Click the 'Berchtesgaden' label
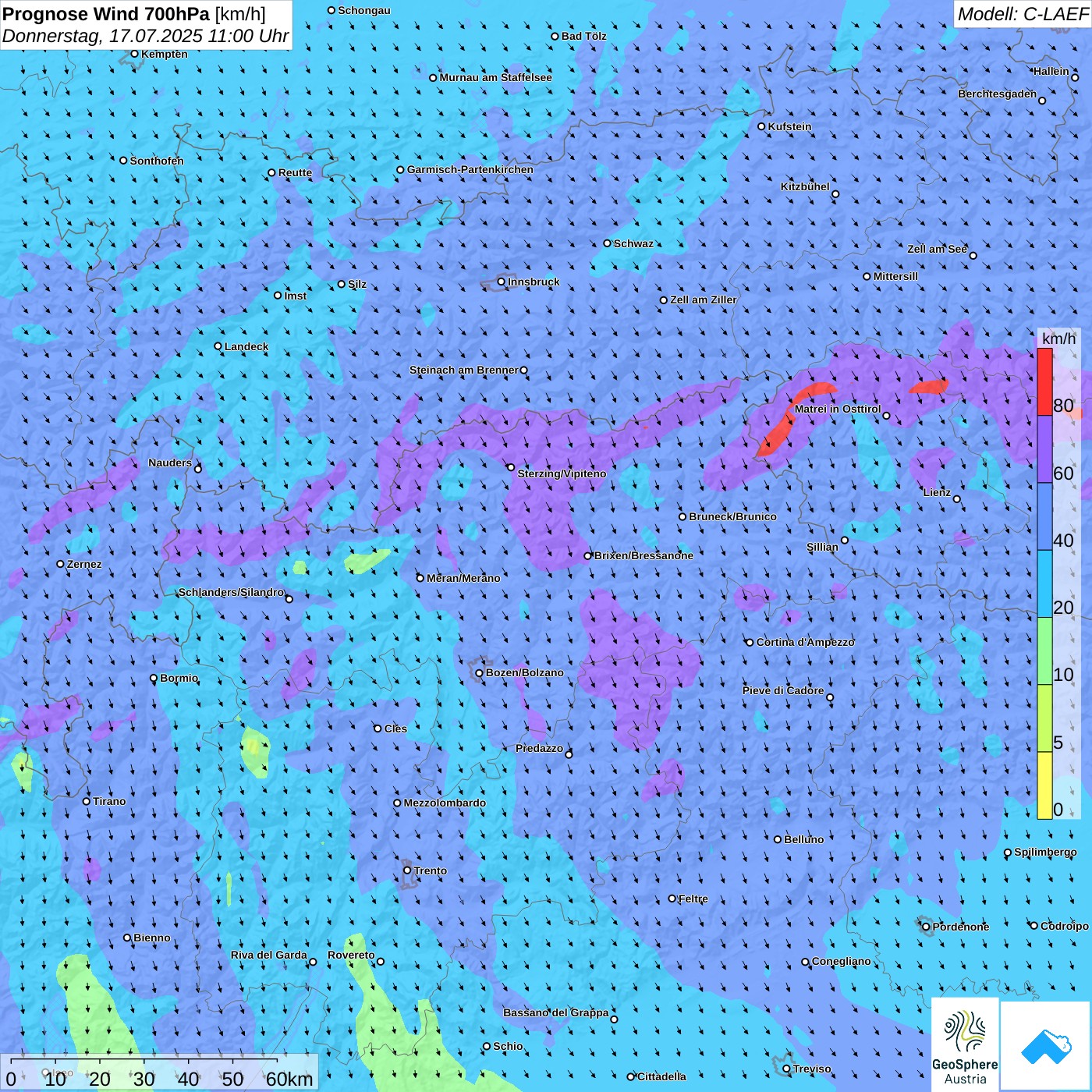Screen dimensions: 1092x1092 pyautogui.click(x=998, y=94)
